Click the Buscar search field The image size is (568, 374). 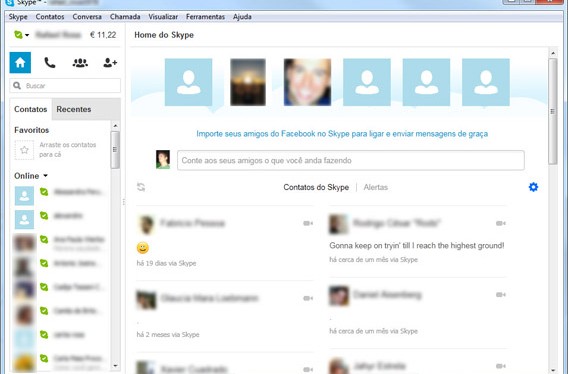tap(65, 86)
